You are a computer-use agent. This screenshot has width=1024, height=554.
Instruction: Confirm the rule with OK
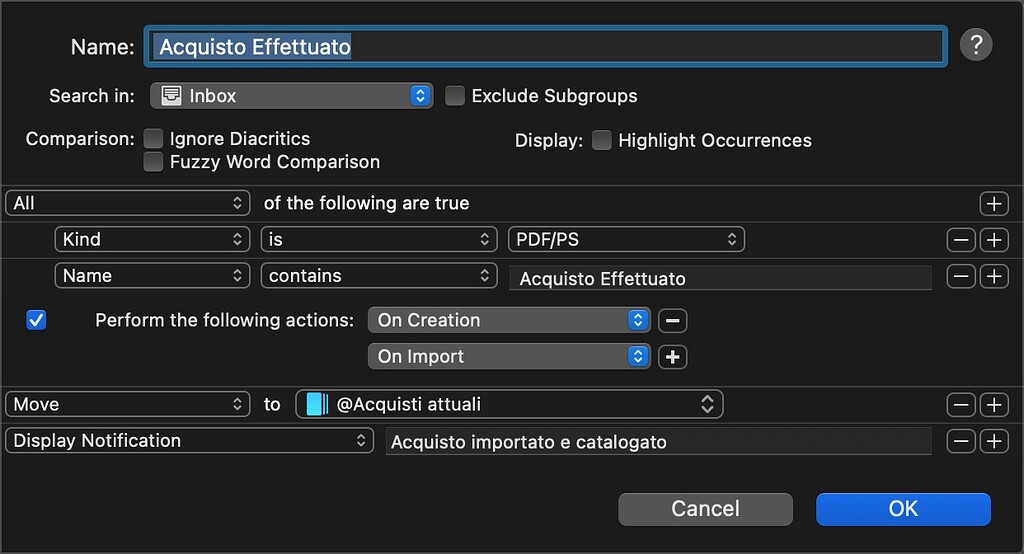(x=902, y=509)
